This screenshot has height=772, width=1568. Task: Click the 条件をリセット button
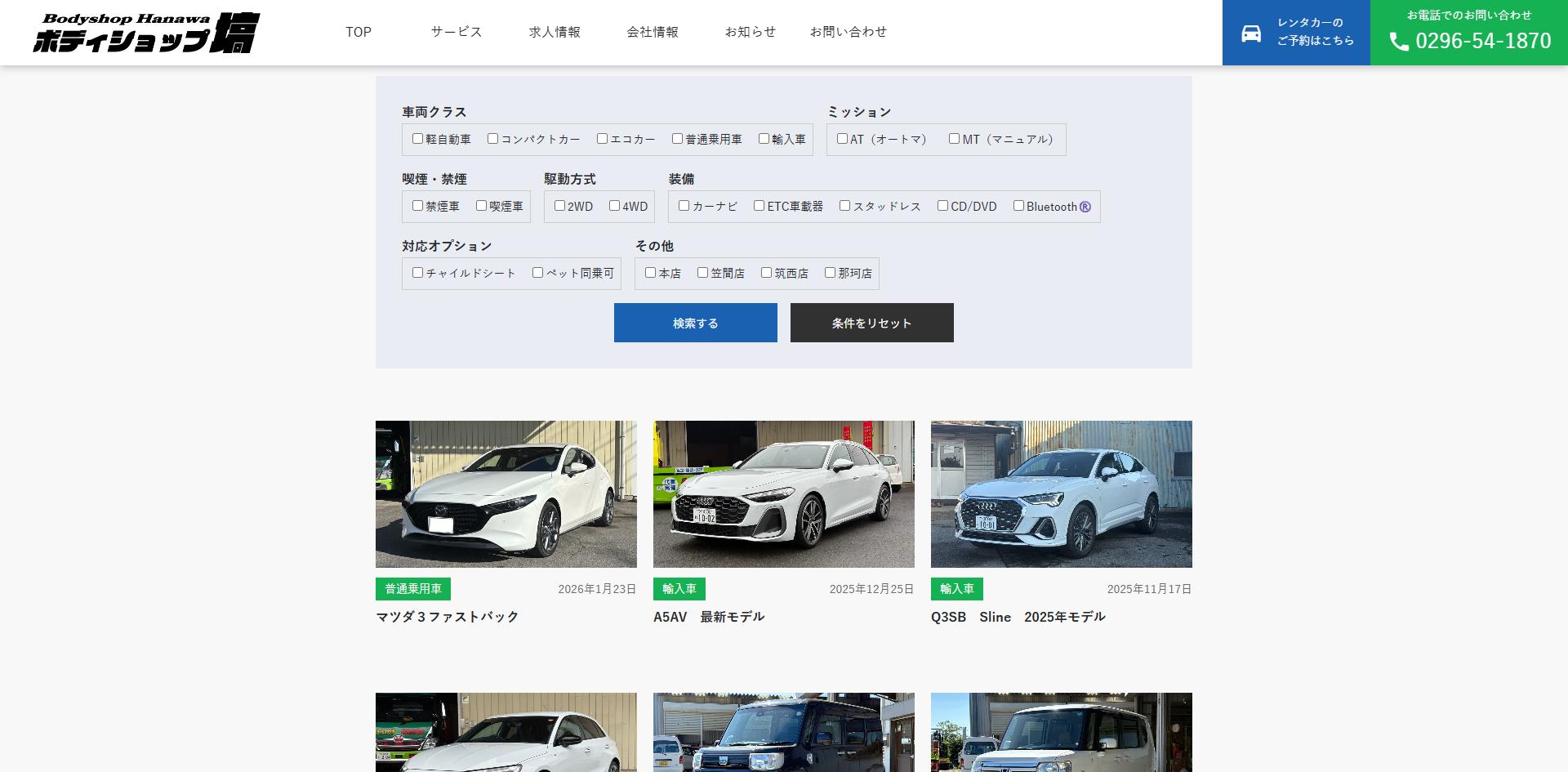pyautogui.click(x=872, y=323)
